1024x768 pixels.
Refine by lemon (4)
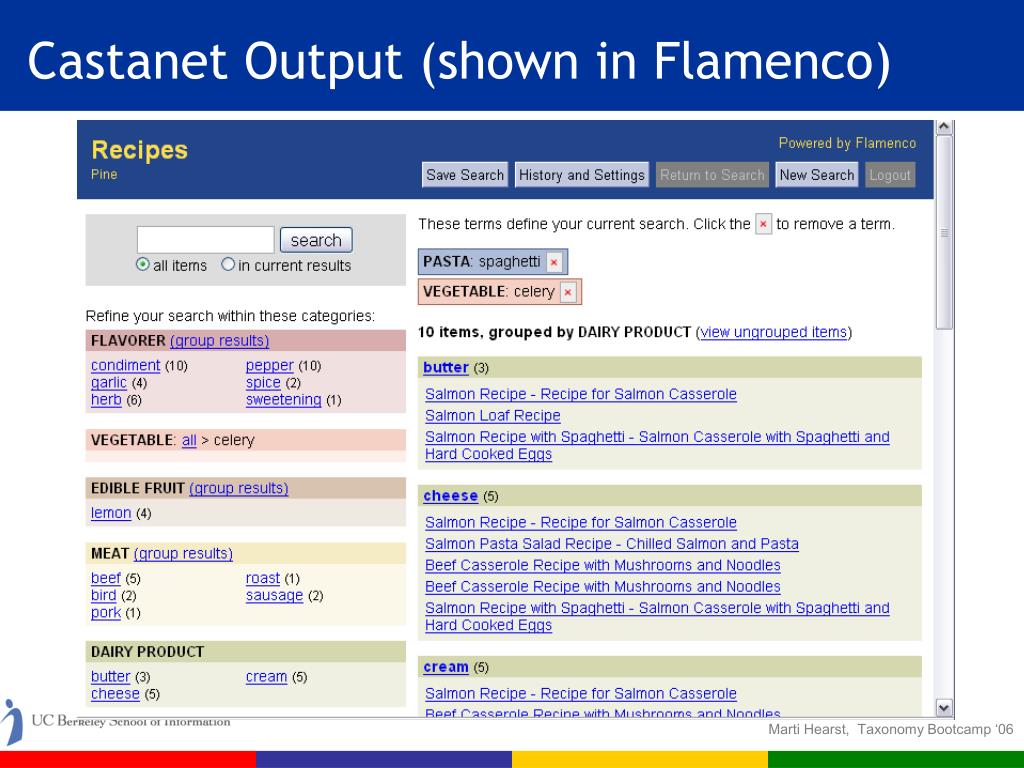pyautogui.click(x=111, y=513)
